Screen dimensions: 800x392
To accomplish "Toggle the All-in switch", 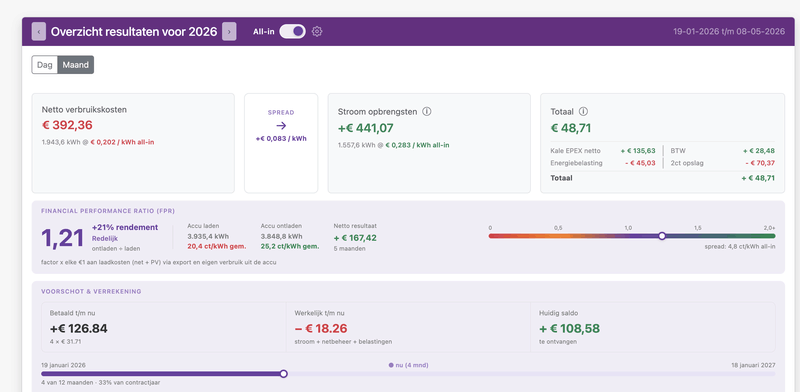I will (292, 32).
